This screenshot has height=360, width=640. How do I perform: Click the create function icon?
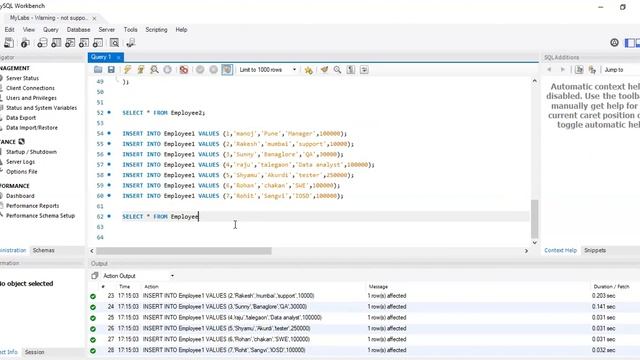[98, 43]
